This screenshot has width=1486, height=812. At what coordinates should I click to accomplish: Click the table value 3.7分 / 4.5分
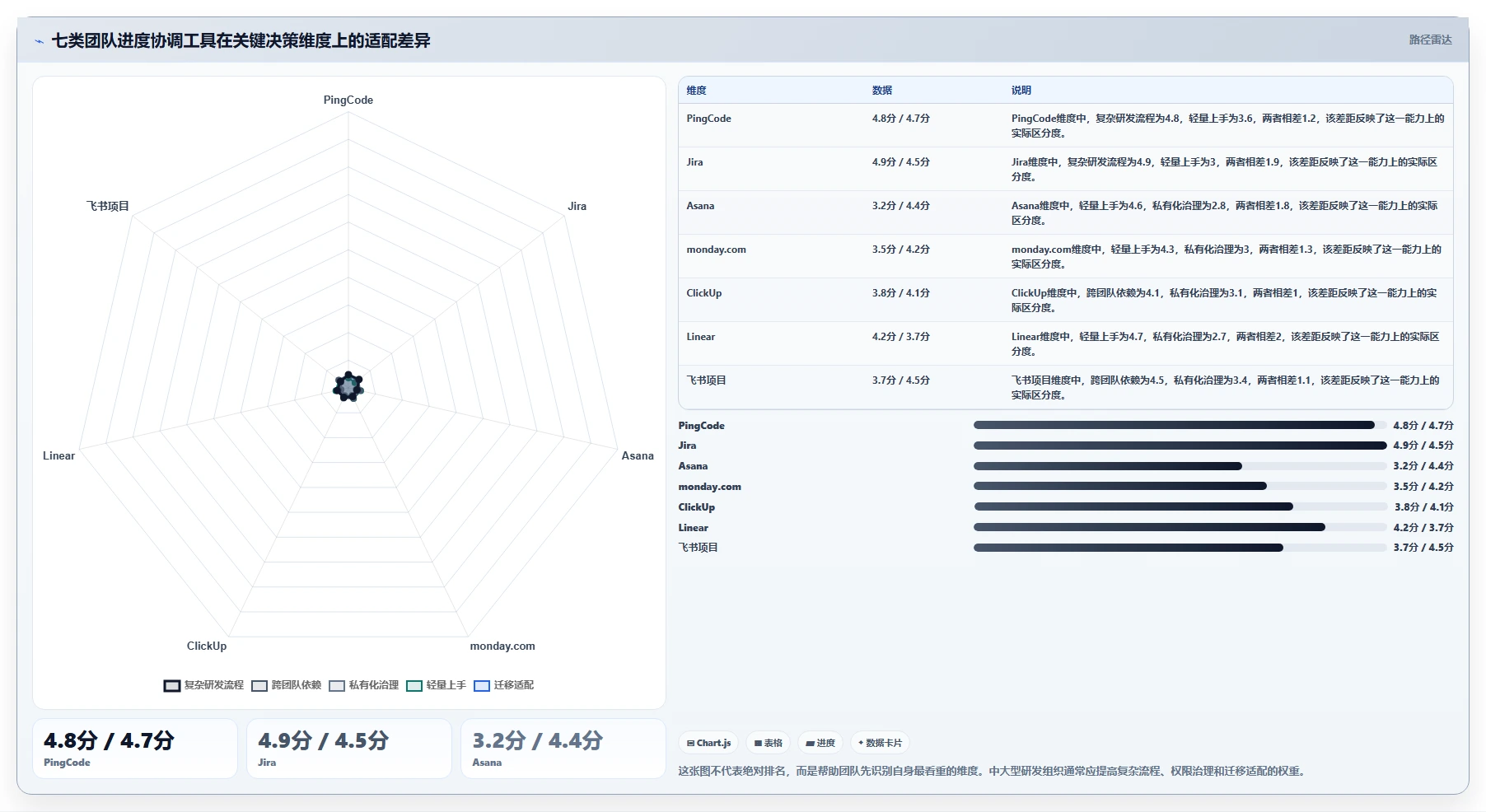(900, 380)
